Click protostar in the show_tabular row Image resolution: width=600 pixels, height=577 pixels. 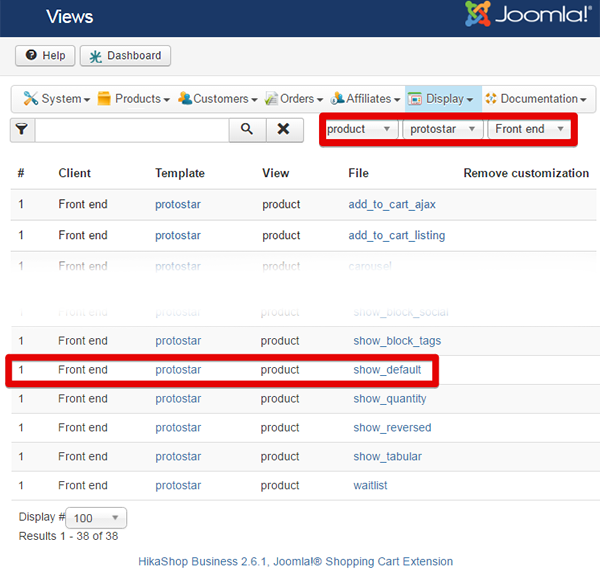pos(178,457)
